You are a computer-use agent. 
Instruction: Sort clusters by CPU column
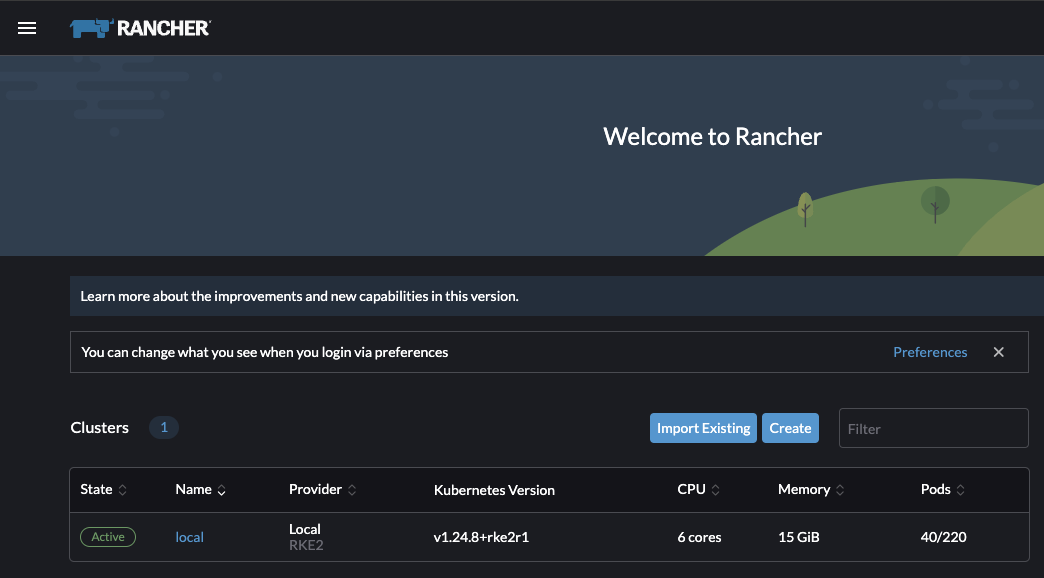click(698, 489)
